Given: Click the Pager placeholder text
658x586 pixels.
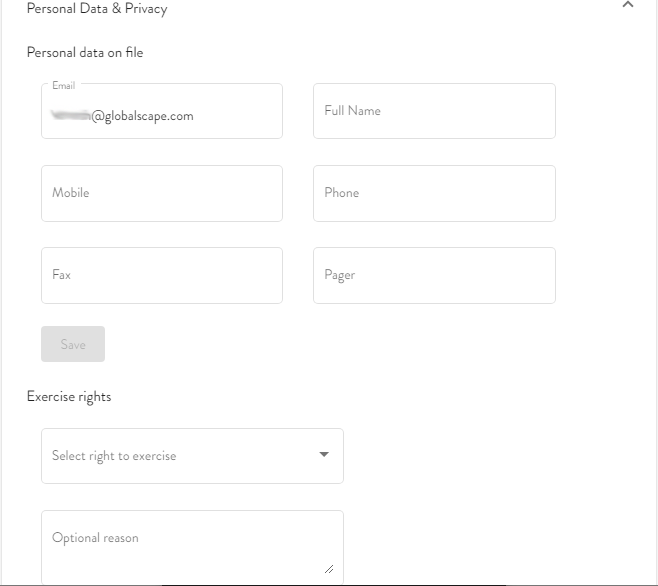Looking at the screenshot, I should (x=339, y=275).
